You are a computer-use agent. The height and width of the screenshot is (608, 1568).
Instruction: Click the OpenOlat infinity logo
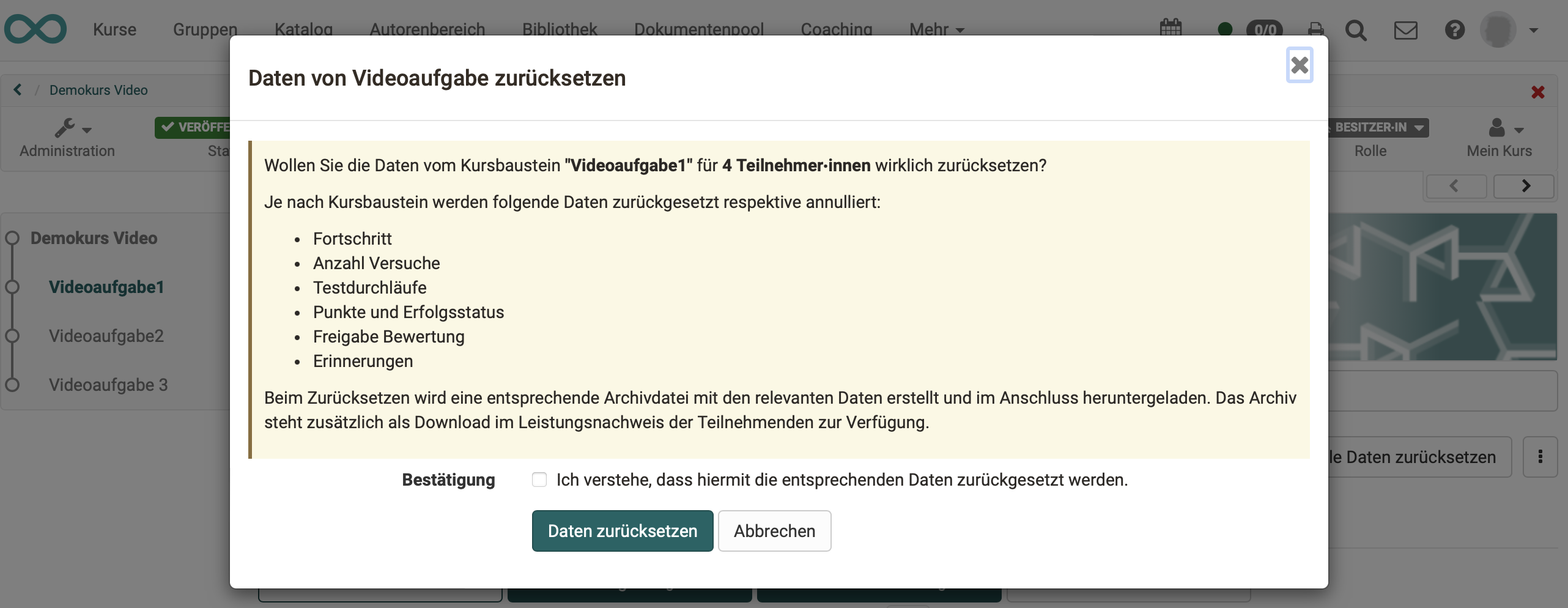point(36,29)
